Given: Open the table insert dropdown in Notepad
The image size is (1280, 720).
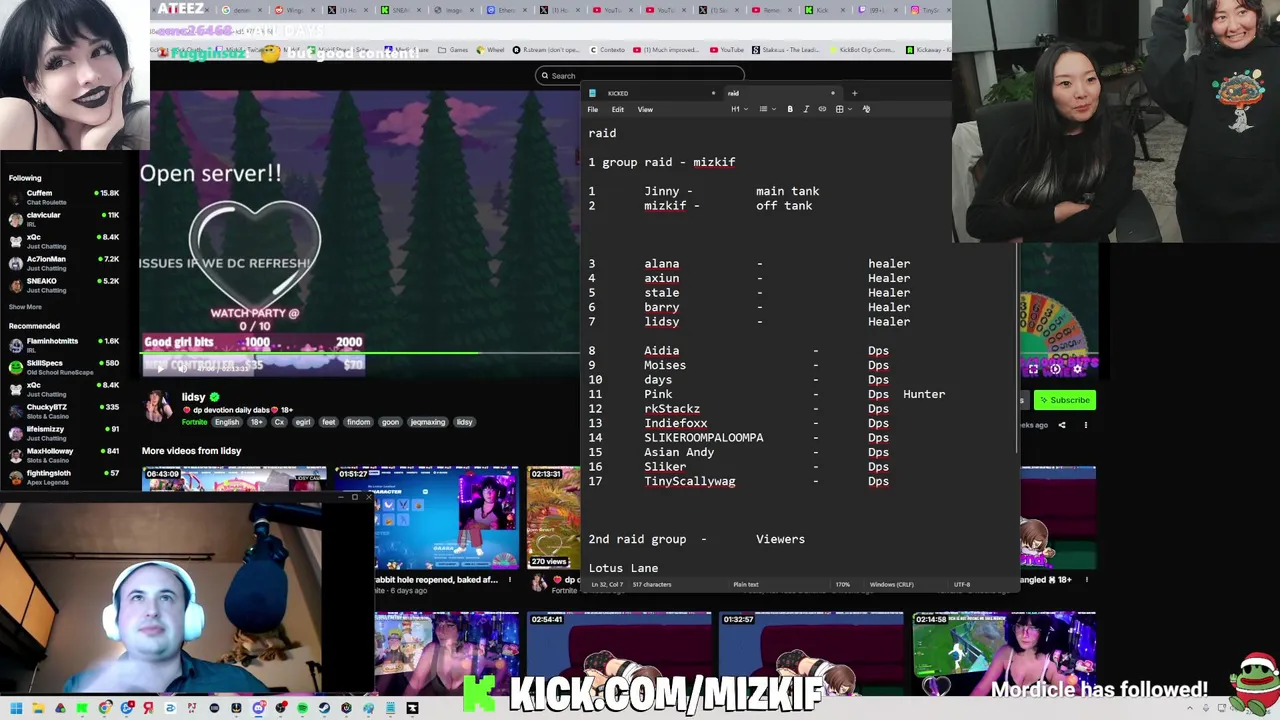Looking at the screenshot, I should [842, 109].
